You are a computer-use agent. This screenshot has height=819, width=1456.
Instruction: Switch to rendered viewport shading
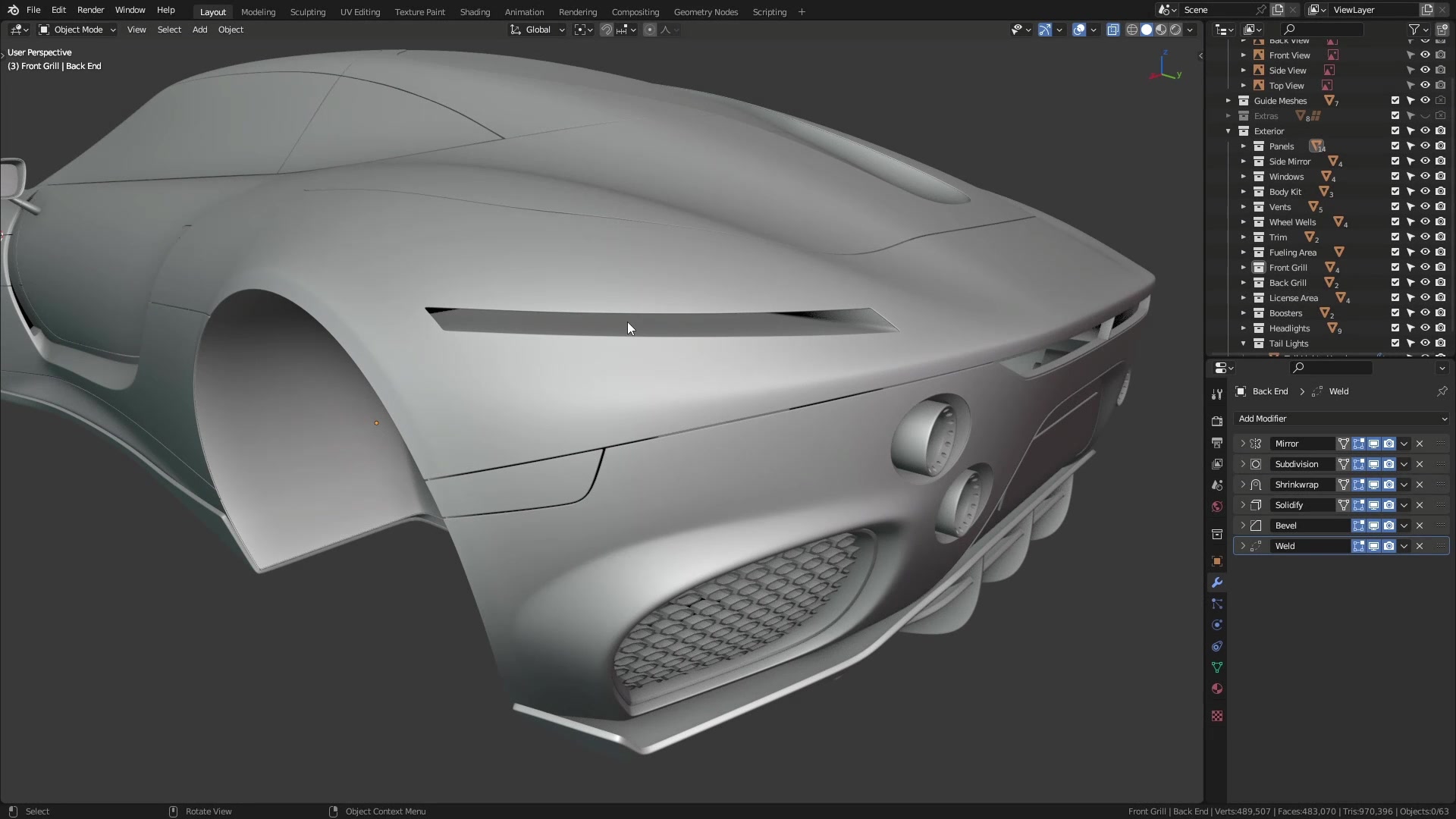1175,30
